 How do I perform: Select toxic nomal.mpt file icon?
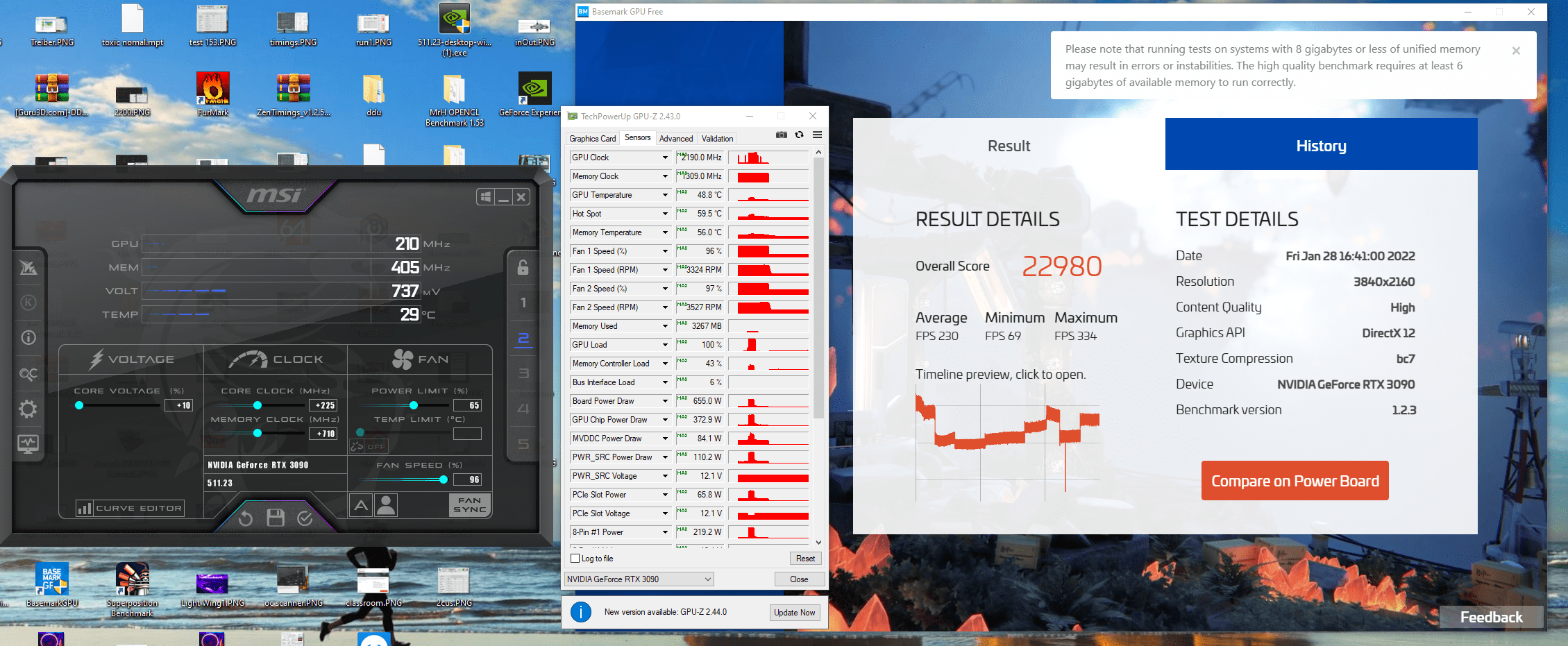(133, 24)
